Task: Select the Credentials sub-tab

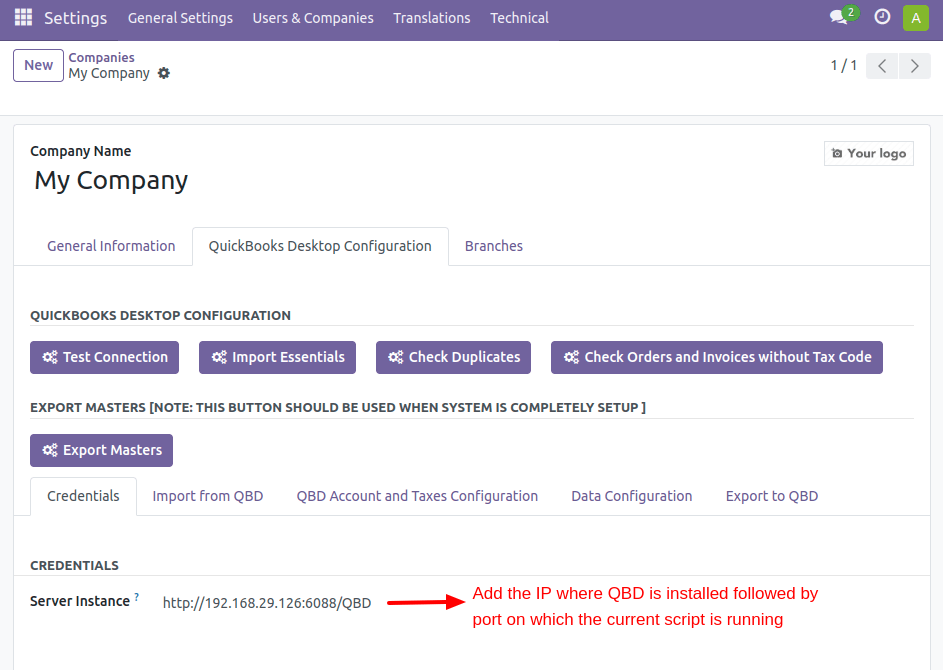Action: click(x=83, y=496)
